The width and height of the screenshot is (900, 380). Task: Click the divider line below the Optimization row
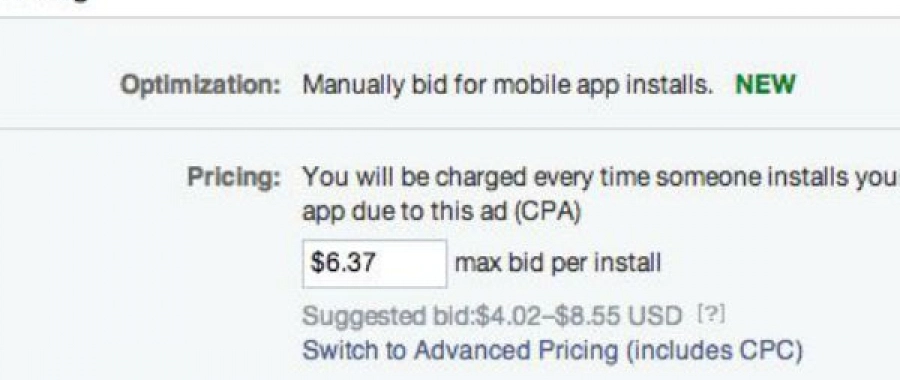coord(450,129)
